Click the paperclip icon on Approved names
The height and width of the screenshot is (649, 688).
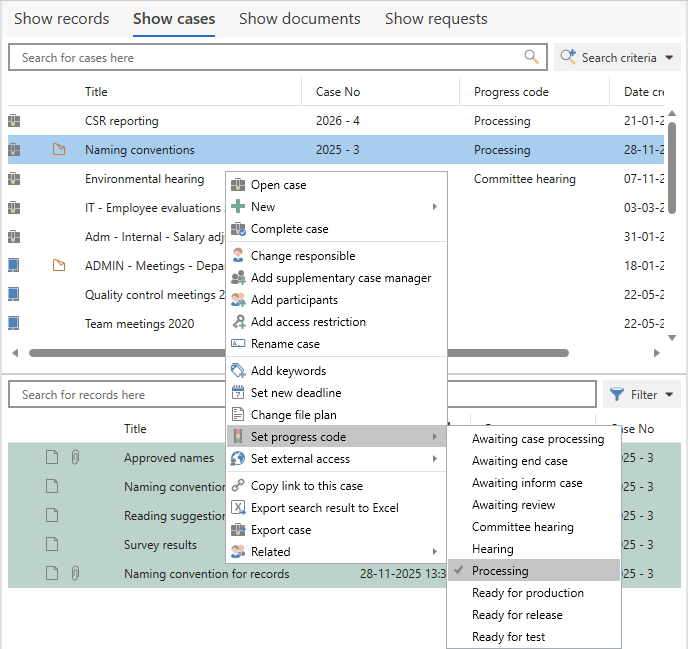click(75, 458)
